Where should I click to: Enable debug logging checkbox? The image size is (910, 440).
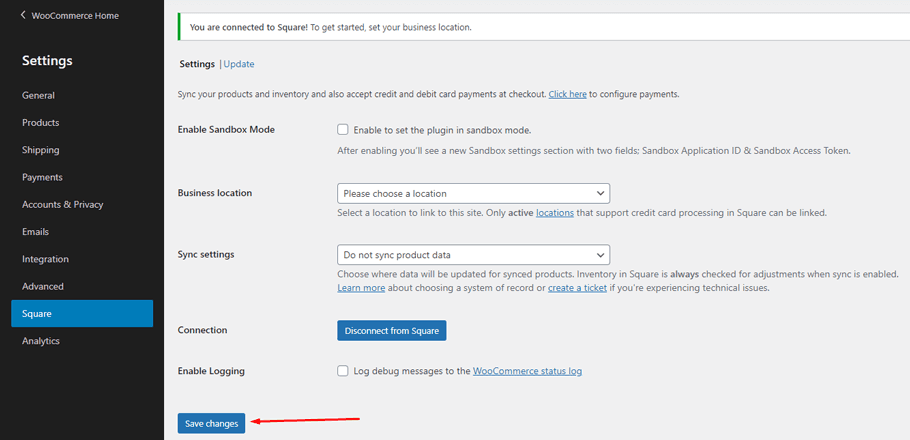pyautogui.click(x=343, y=371)
